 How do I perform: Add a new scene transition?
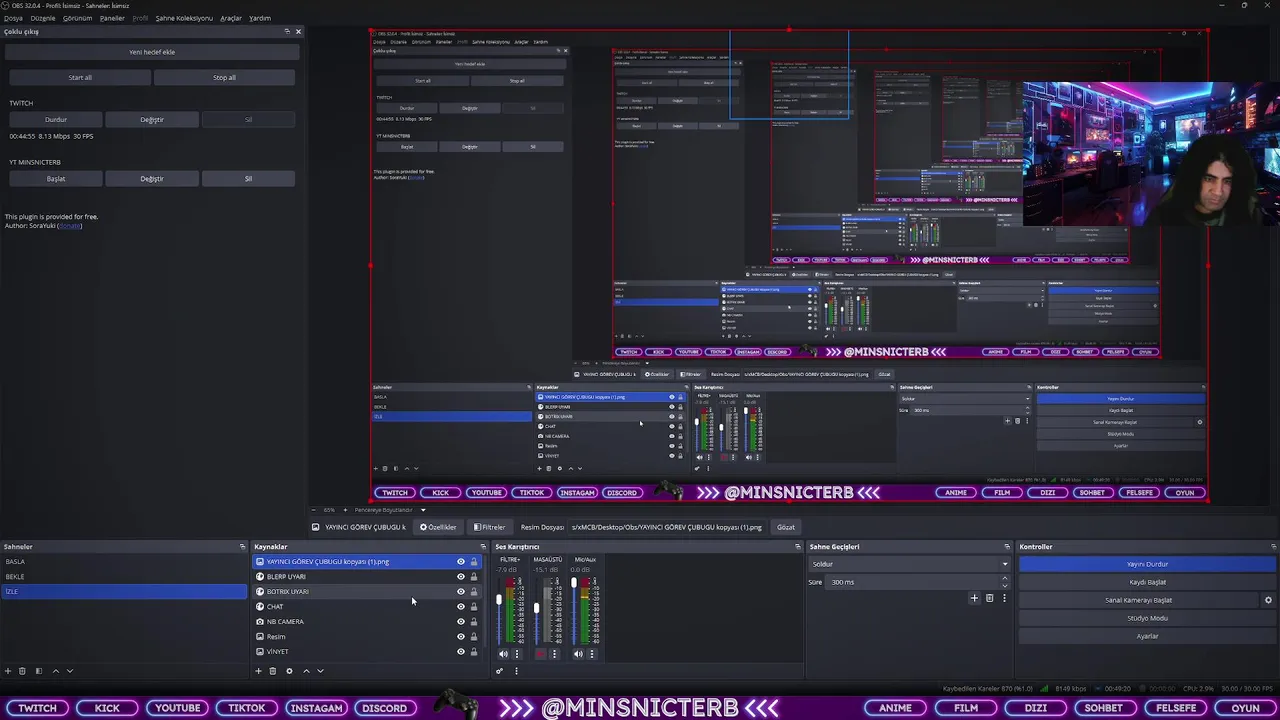[x=974, y=598]
